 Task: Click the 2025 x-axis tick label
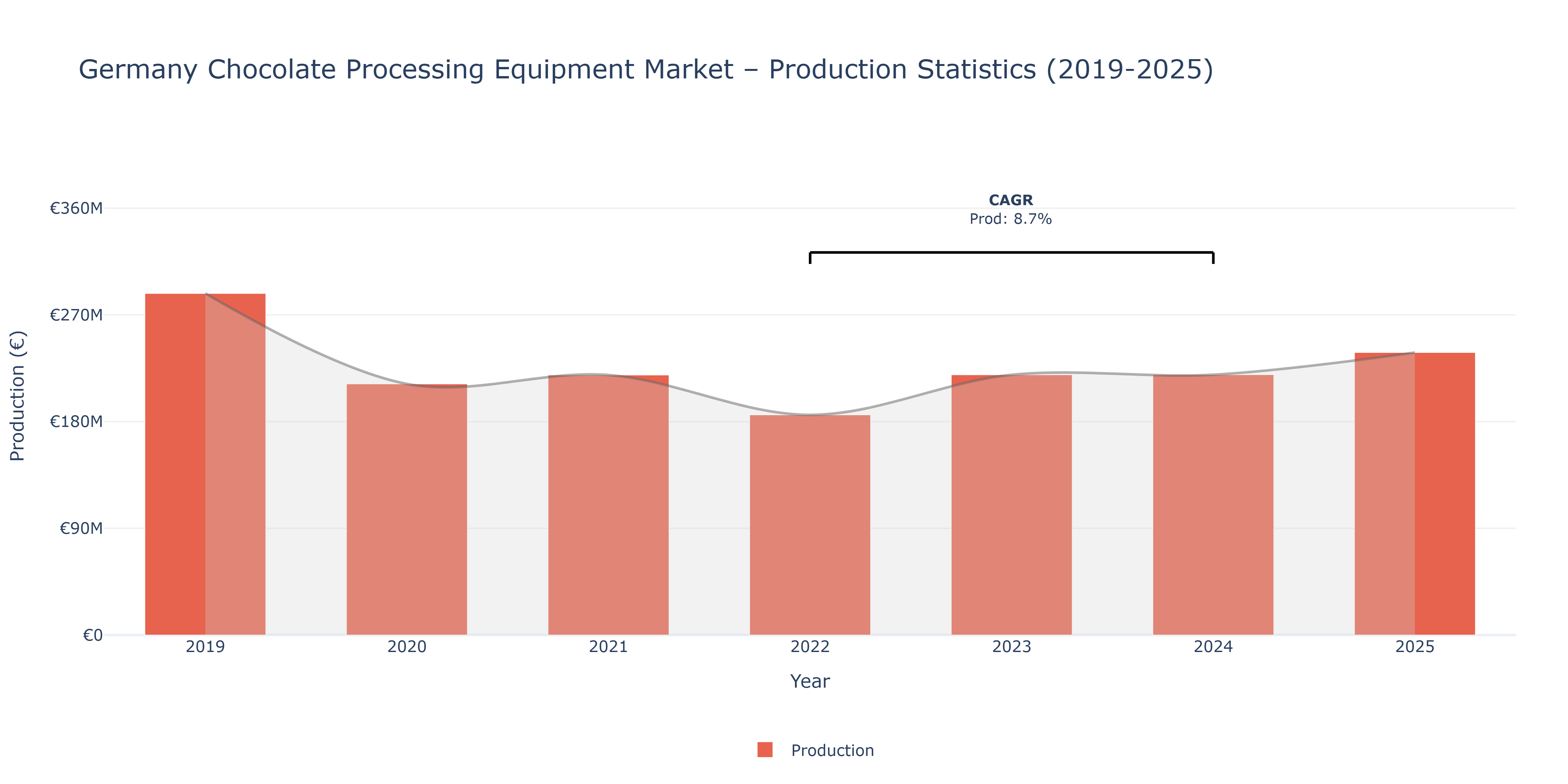click(x=1414, y=646)
